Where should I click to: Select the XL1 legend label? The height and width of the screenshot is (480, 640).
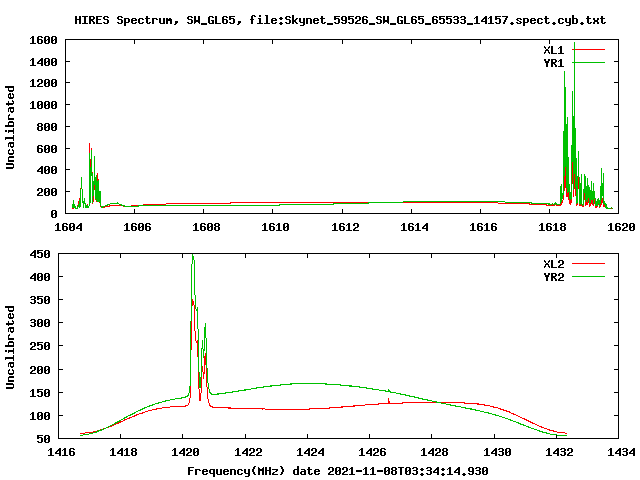pyautogui.click(x=553, y=50)
